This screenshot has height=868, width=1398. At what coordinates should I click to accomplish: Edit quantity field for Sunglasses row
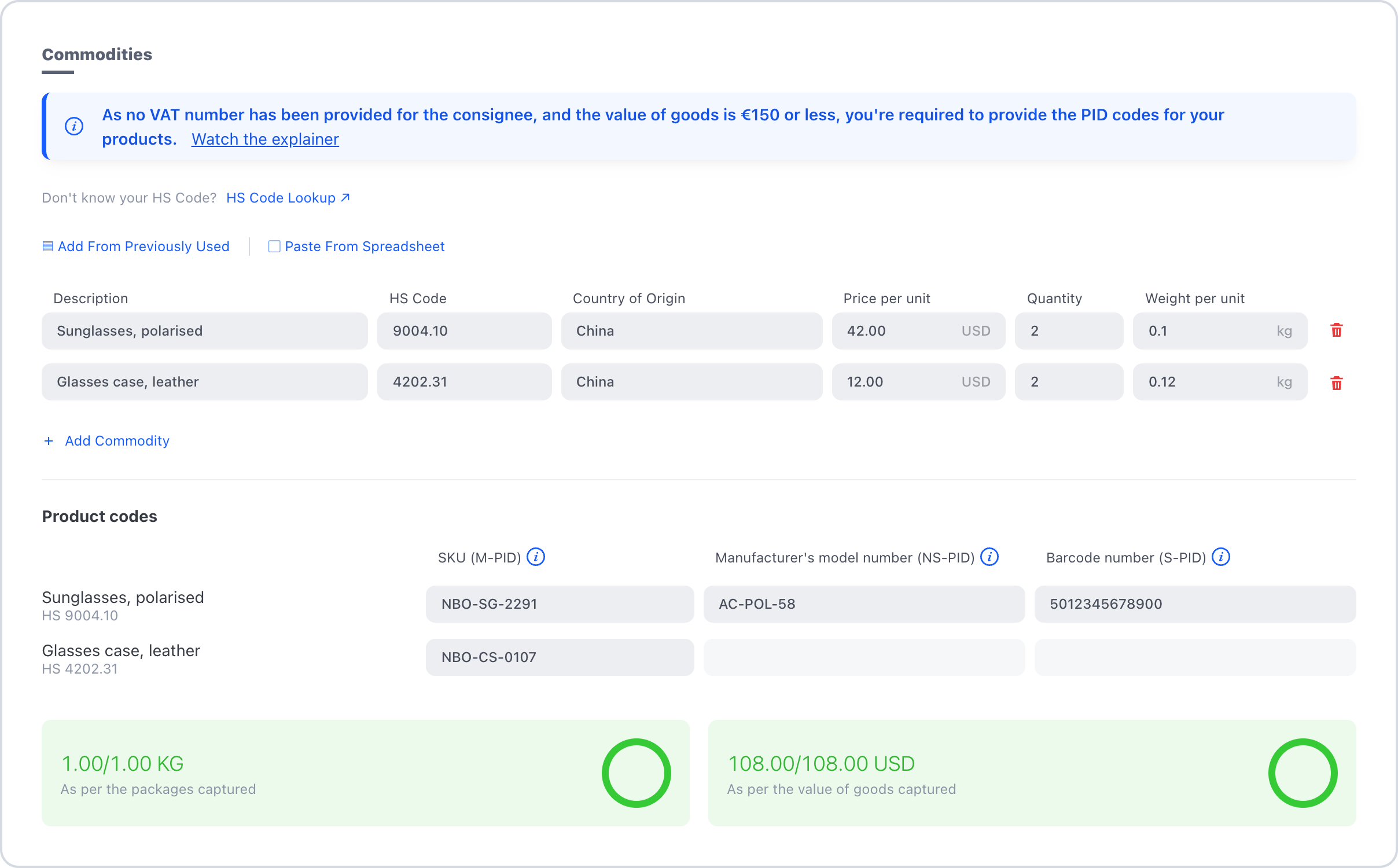1069,331
